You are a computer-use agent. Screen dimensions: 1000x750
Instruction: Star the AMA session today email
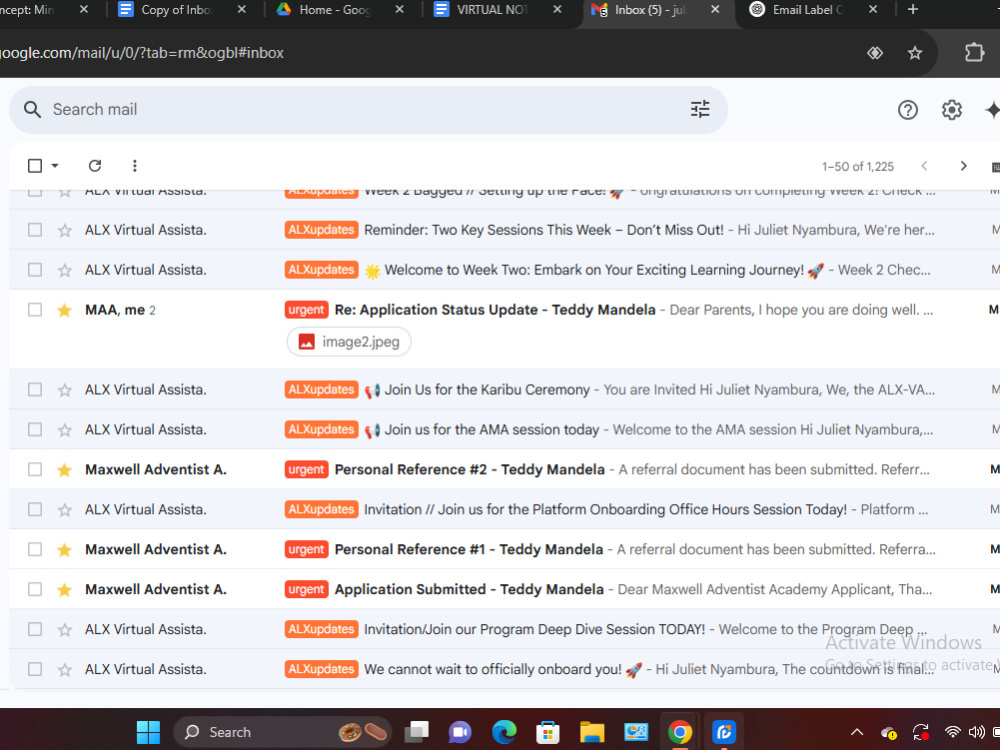pyautogui.click(x=64, y=430)
